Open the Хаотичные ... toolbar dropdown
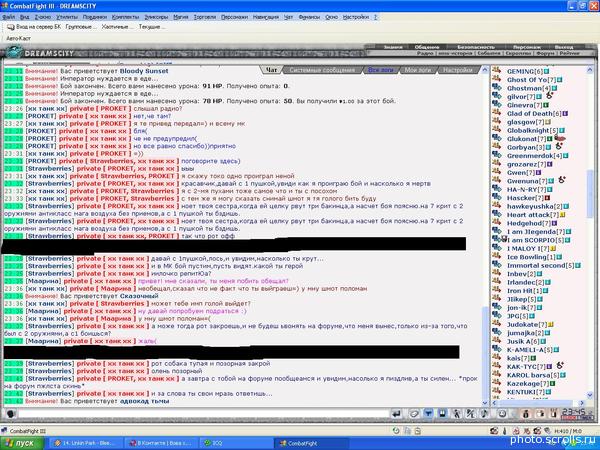This screenshot has height=450, width=600. 117,27
